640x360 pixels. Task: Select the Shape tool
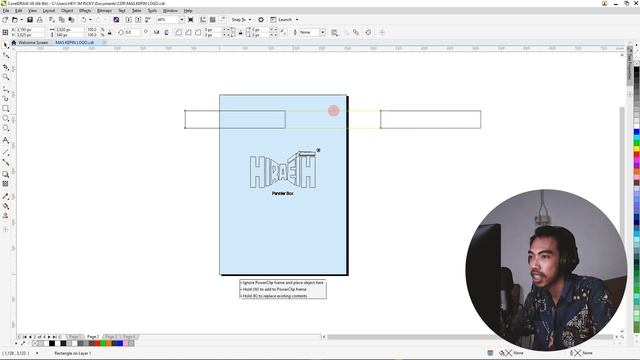pyautogui.click(x=6, y=56)
